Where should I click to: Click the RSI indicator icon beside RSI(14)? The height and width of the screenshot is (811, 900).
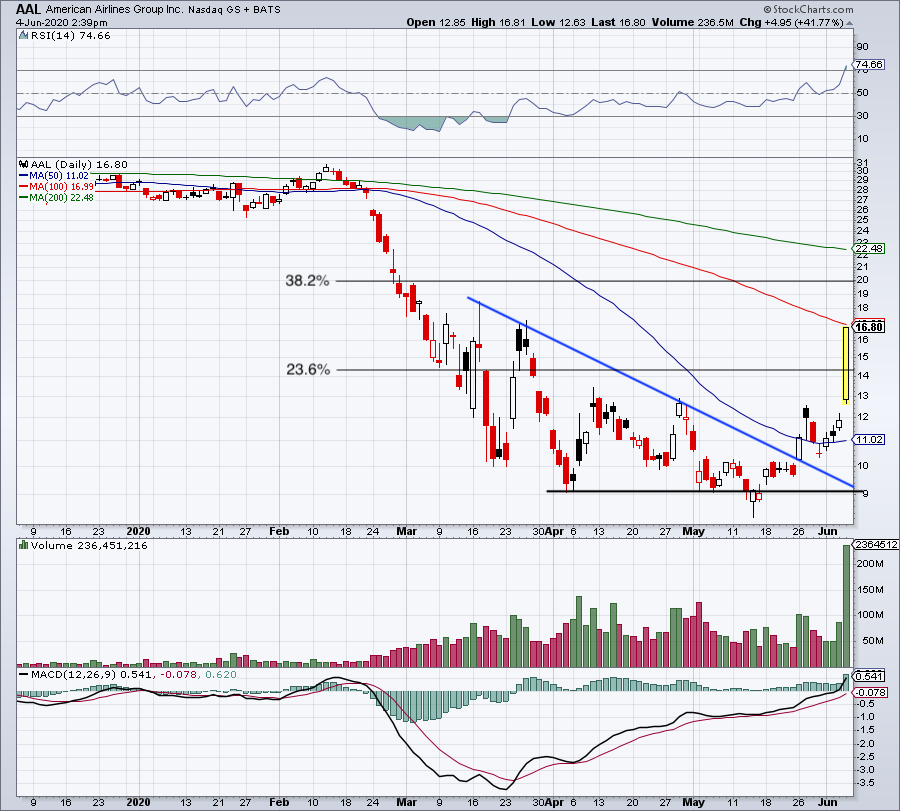tap(23, 36)
